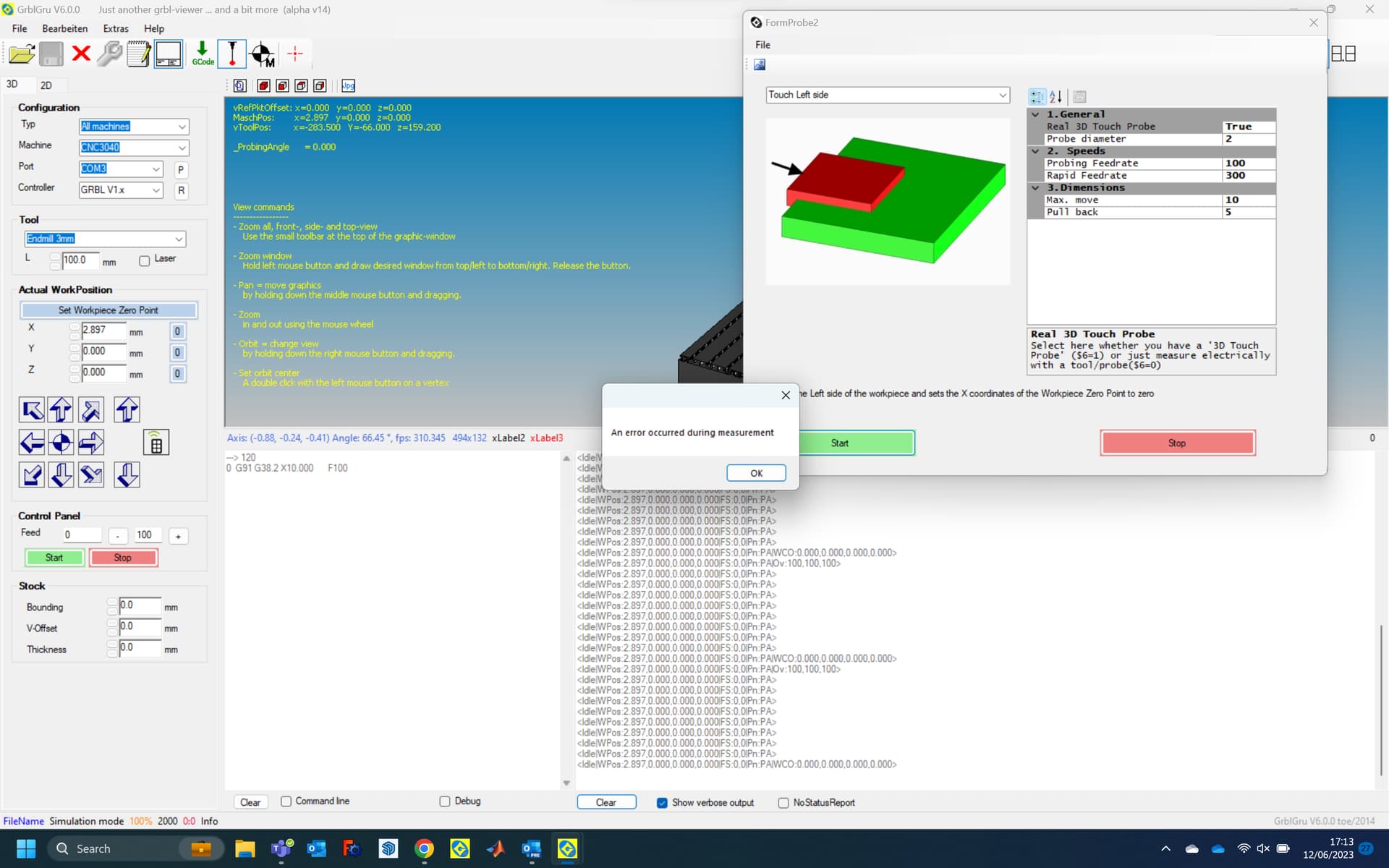Click the jog center target icon
The height and width of the screenshot is (868, 1389).
pos(61,442)
